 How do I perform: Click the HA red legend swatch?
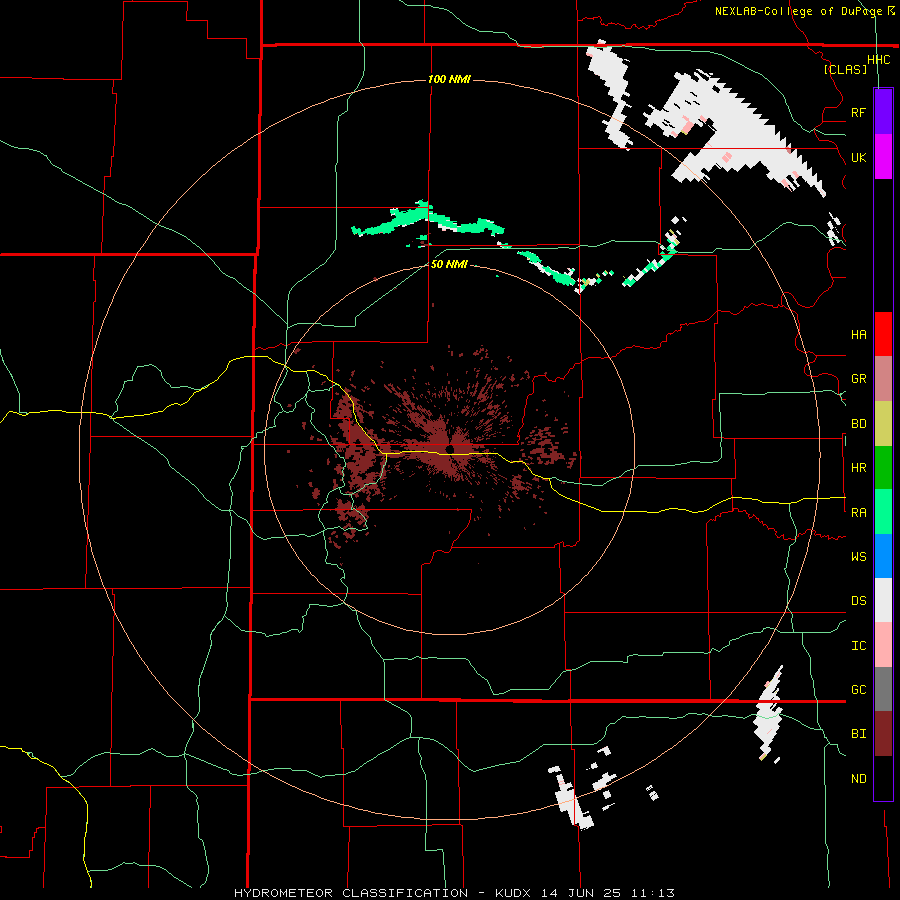[883, 334]
